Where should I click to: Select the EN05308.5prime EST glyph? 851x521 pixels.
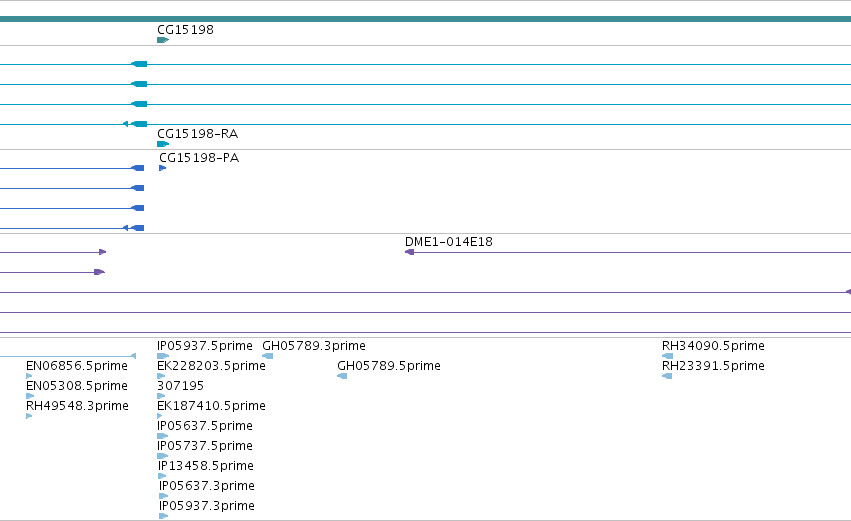(x=30, y=396)
